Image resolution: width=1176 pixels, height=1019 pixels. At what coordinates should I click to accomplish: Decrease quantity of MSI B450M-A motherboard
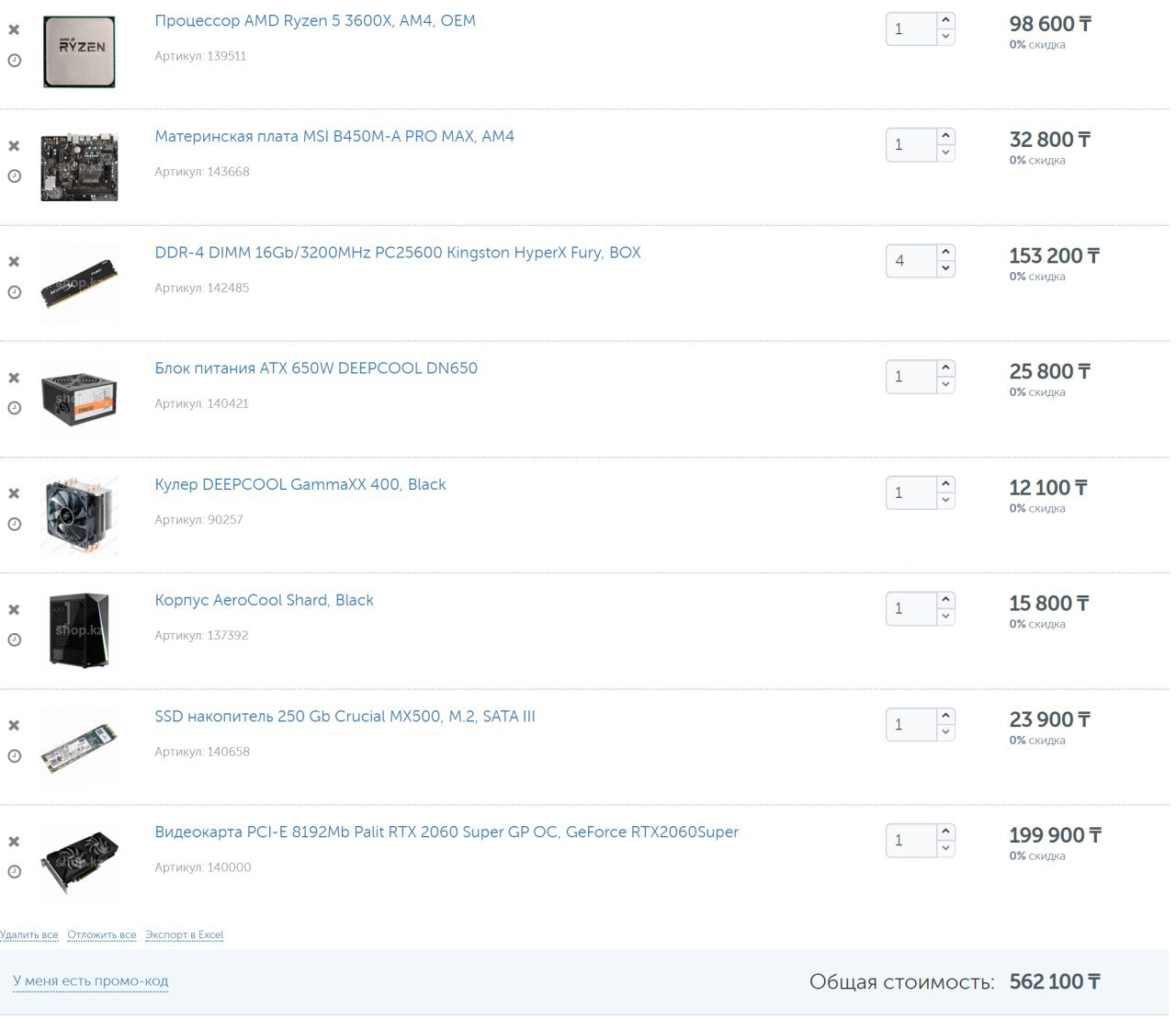coord(945,153)
